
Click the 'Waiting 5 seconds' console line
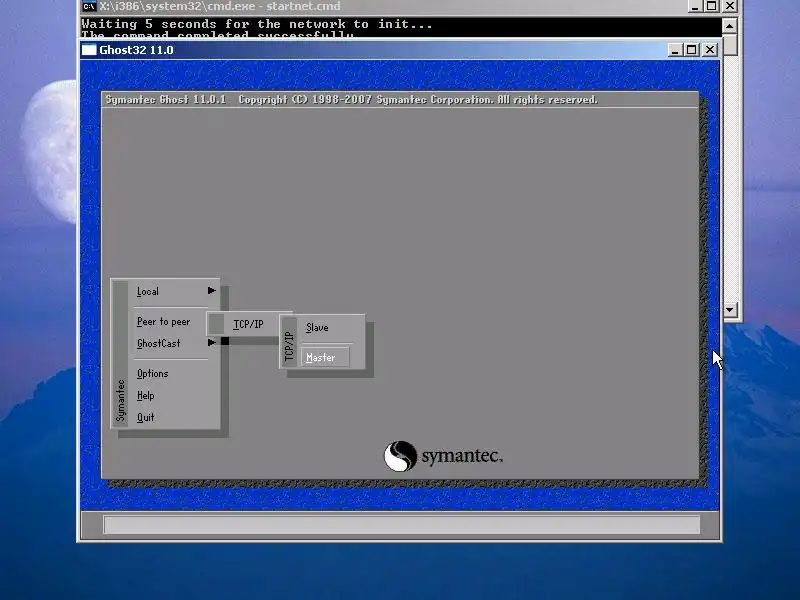257,24
